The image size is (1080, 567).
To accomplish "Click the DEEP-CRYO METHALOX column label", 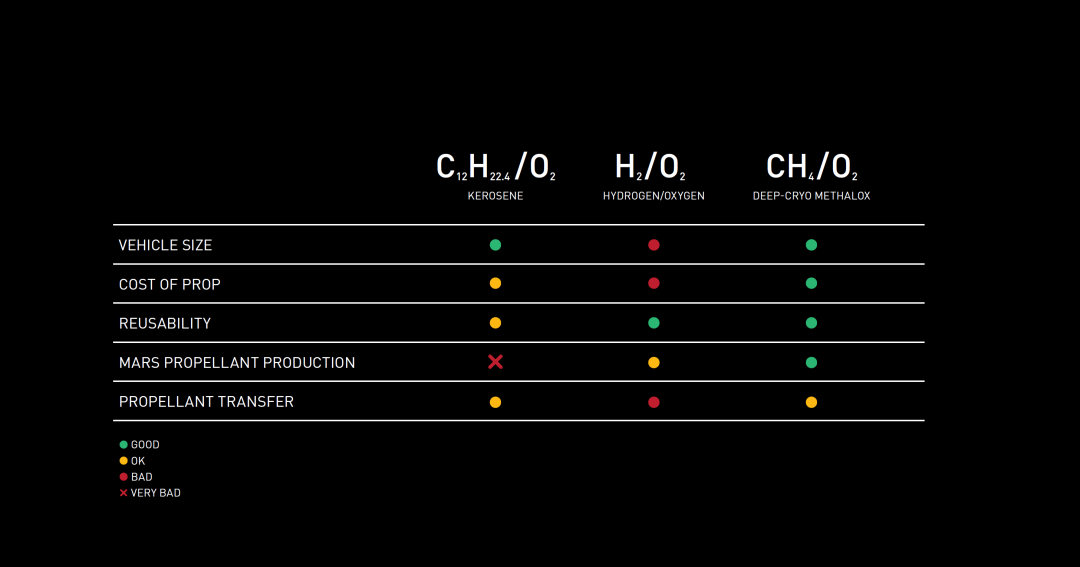I will pos(811,196).
